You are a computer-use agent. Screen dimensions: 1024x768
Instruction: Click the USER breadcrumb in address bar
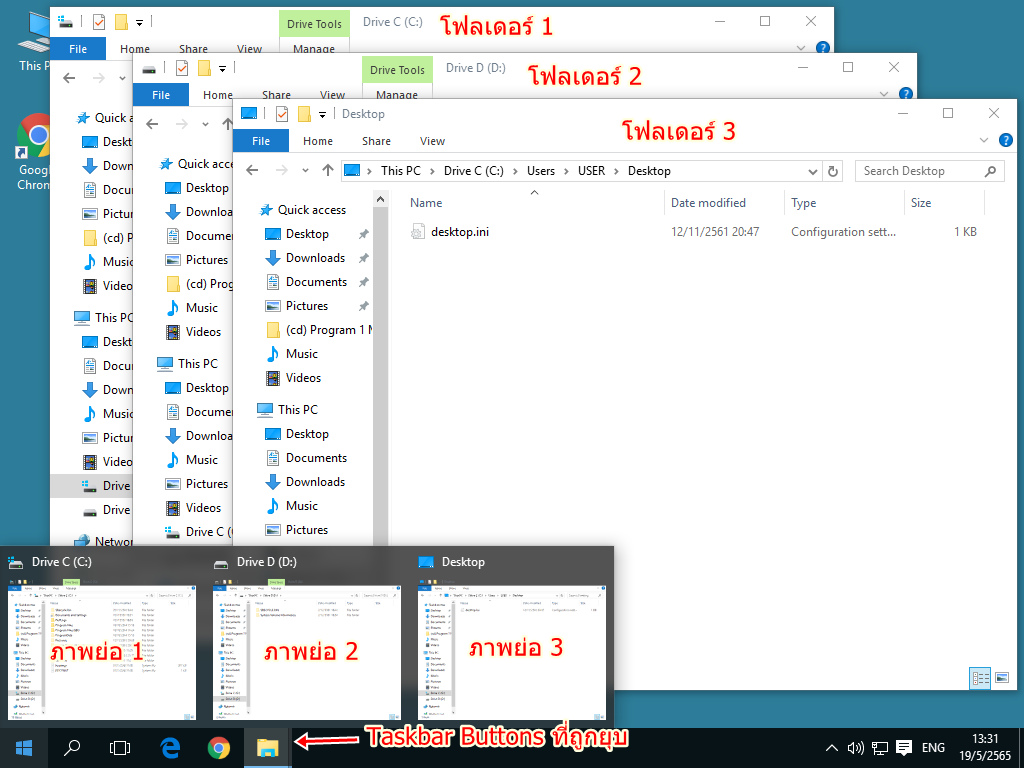(591, 171)
